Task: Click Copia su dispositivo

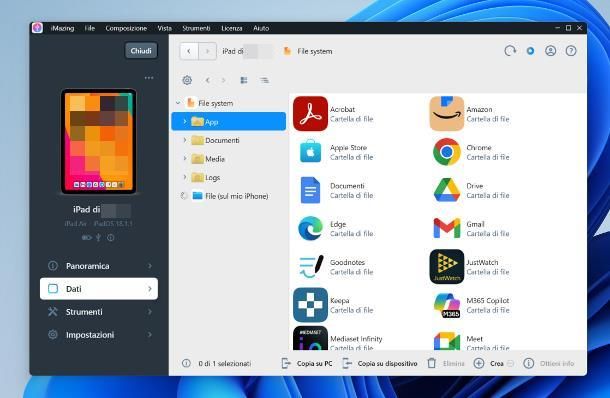Action: pos(380,363)
